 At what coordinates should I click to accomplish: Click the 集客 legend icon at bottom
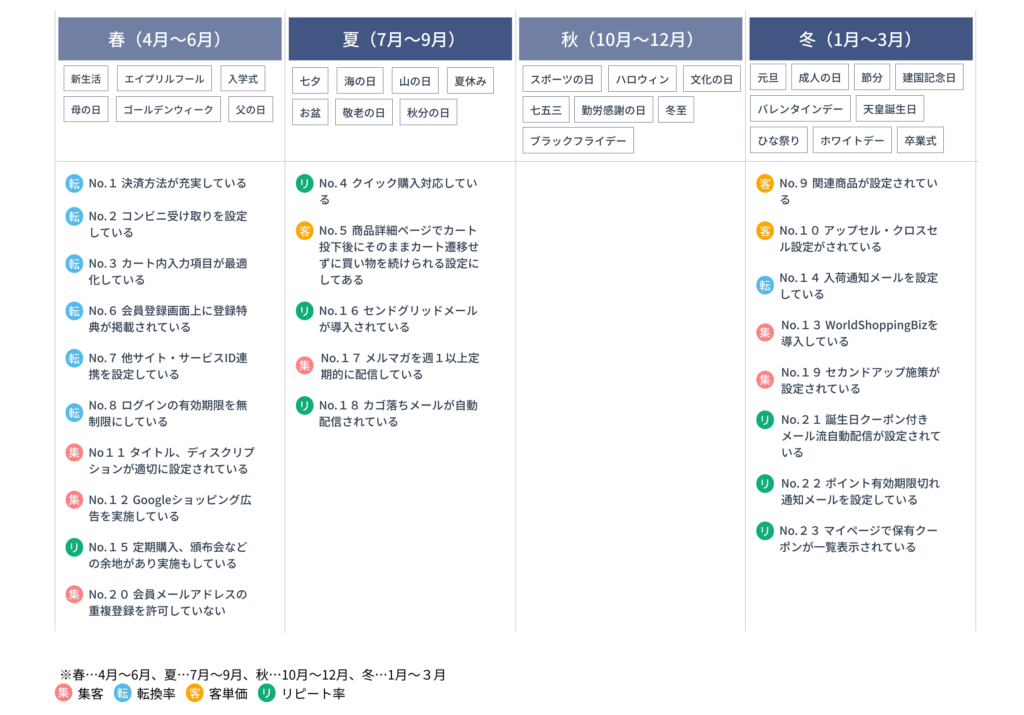pyautogui.click(x=64, y=693)
